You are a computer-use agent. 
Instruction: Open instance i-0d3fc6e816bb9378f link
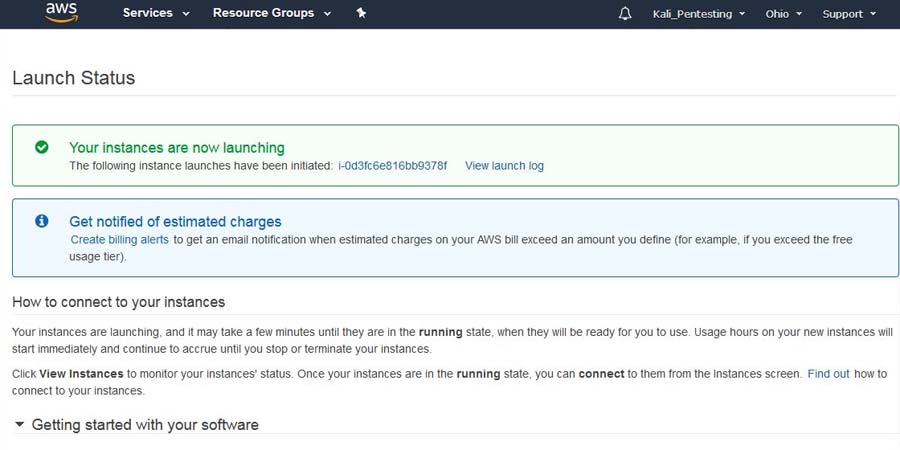[393, 165]
